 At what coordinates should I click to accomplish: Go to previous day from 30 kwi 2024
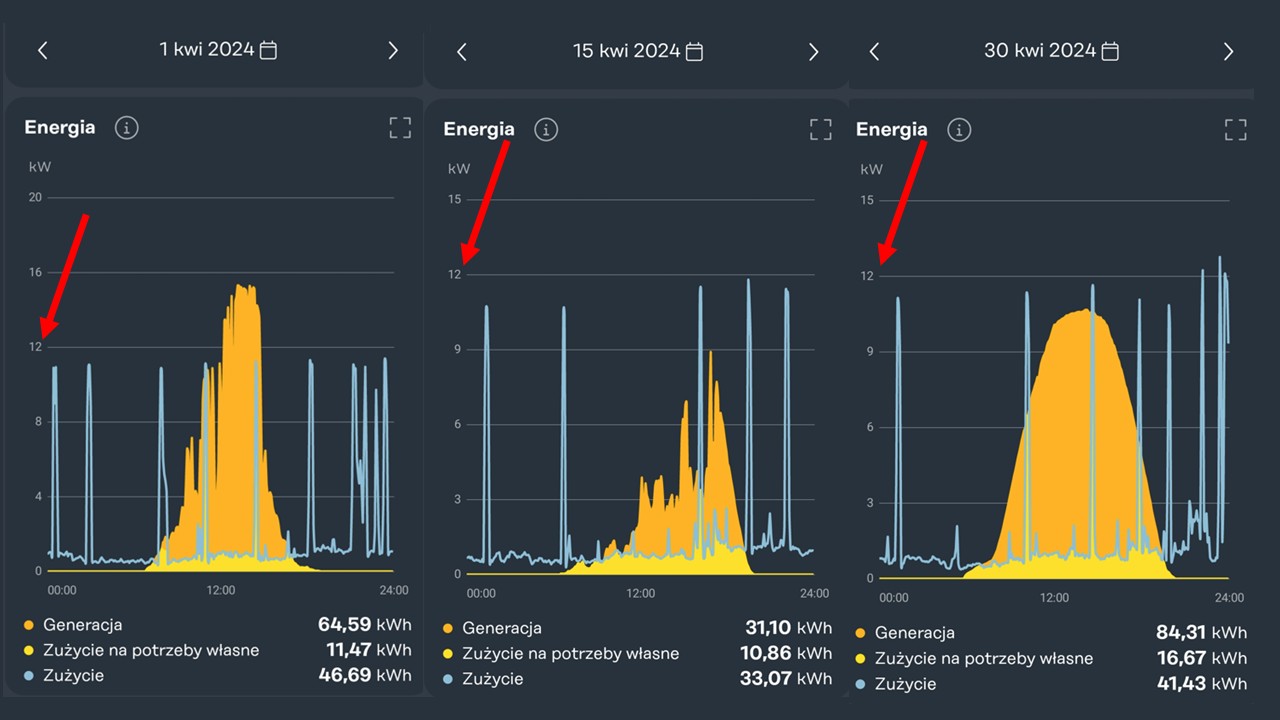(874, 51)
